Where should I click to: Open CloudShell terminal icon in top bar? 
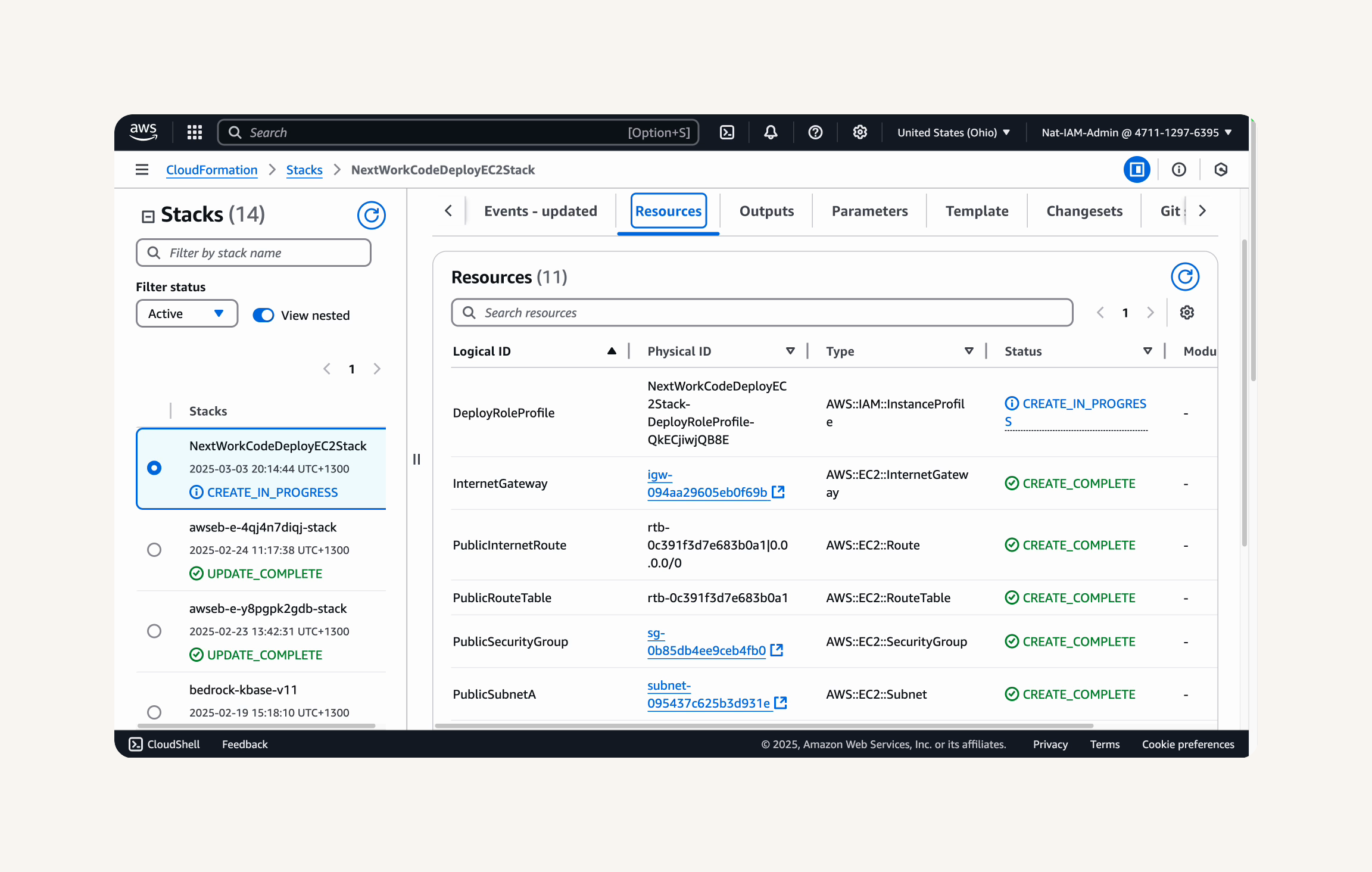(x=727, y=132)
